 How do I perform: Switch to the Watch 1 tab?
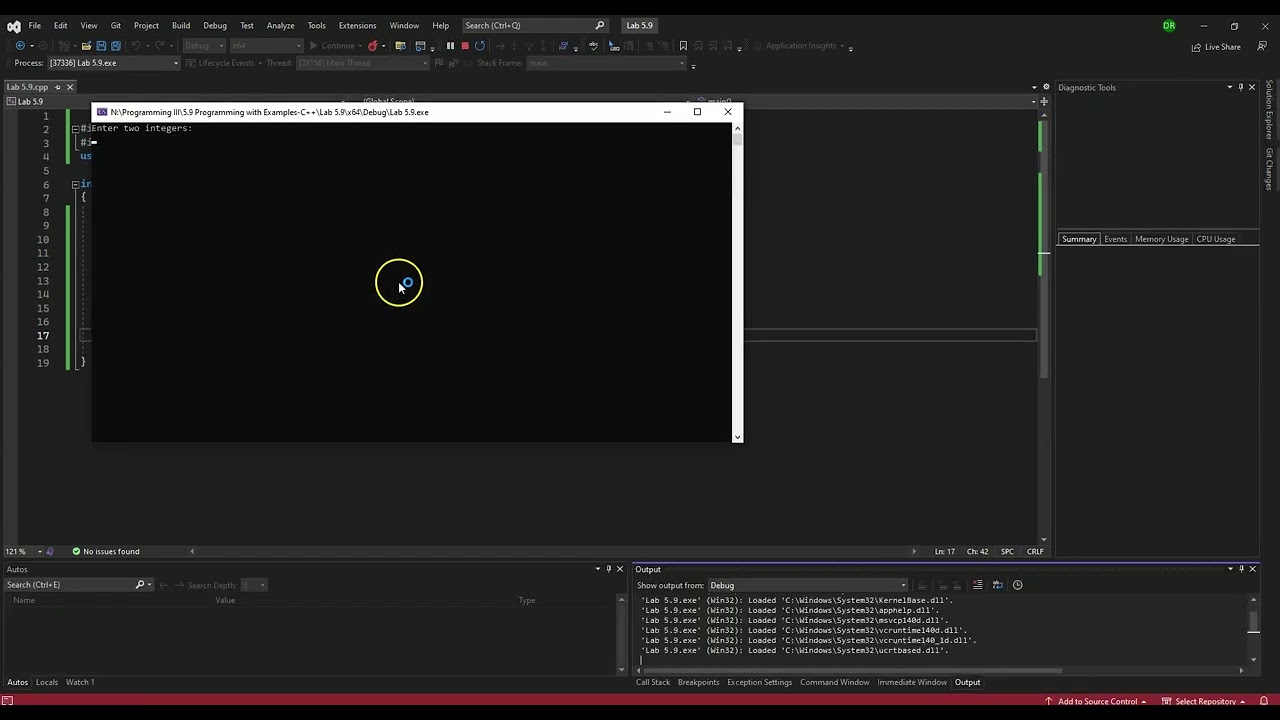tap(80, 682)
